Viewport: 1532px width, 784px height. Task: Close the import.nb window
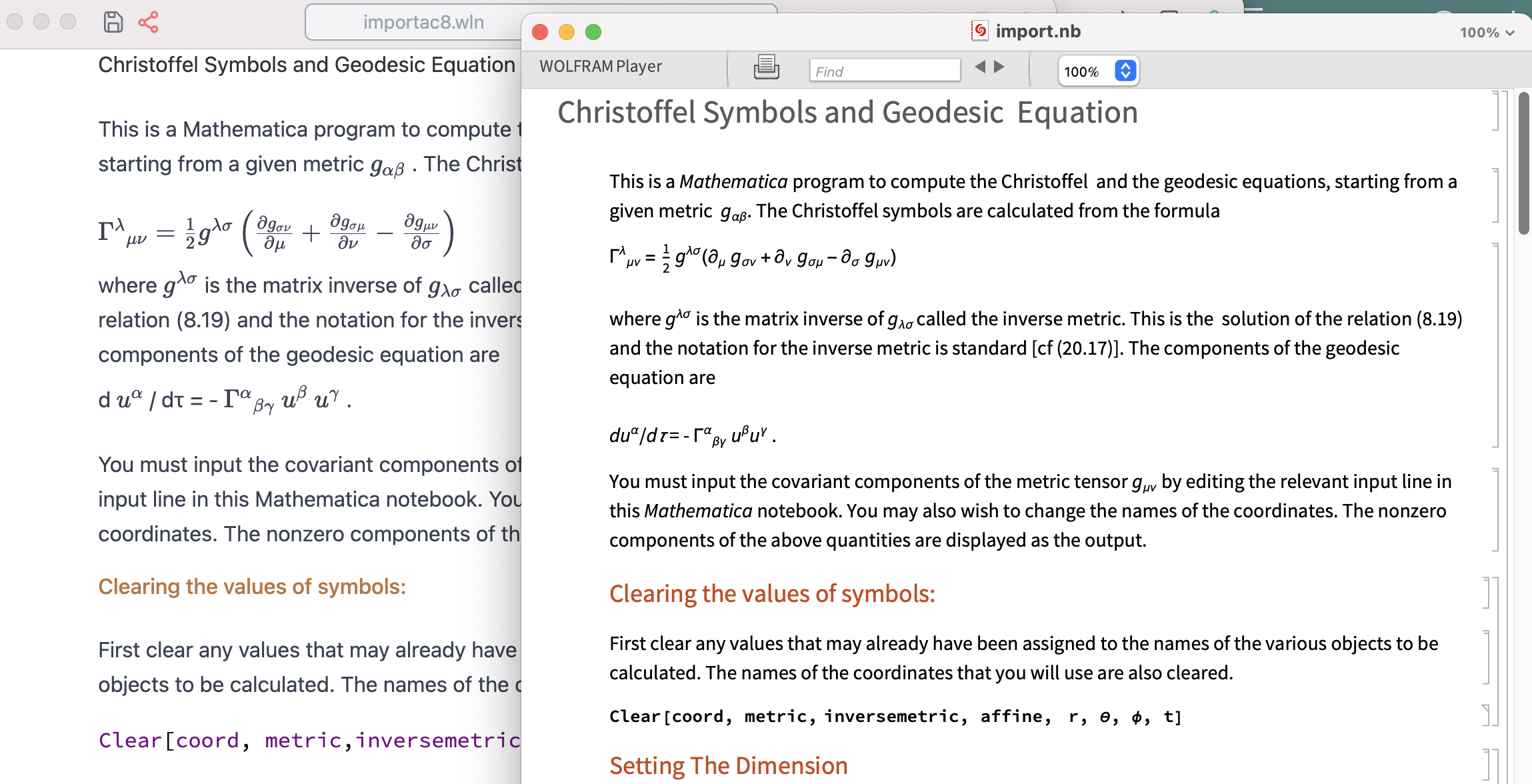pyautogui.click(x=540, y=32)
